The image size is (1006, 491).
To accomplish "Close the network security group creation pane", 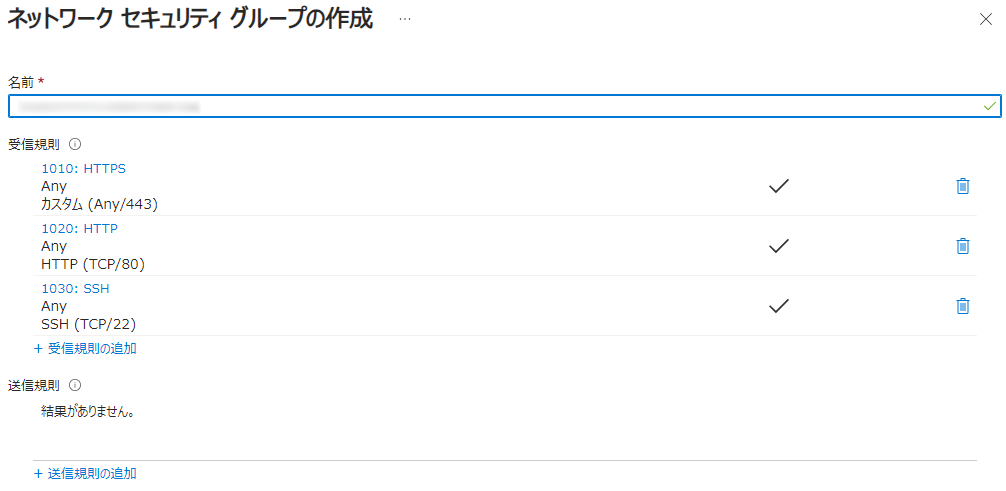I will tap(985, 19).
